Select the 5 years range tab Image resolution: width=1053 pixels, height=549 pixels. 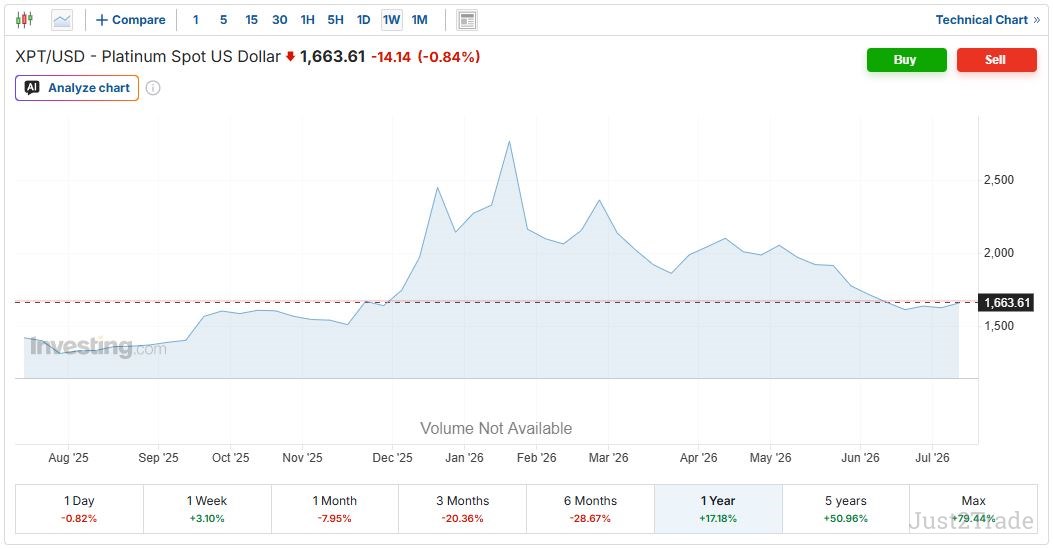point(845,509)
